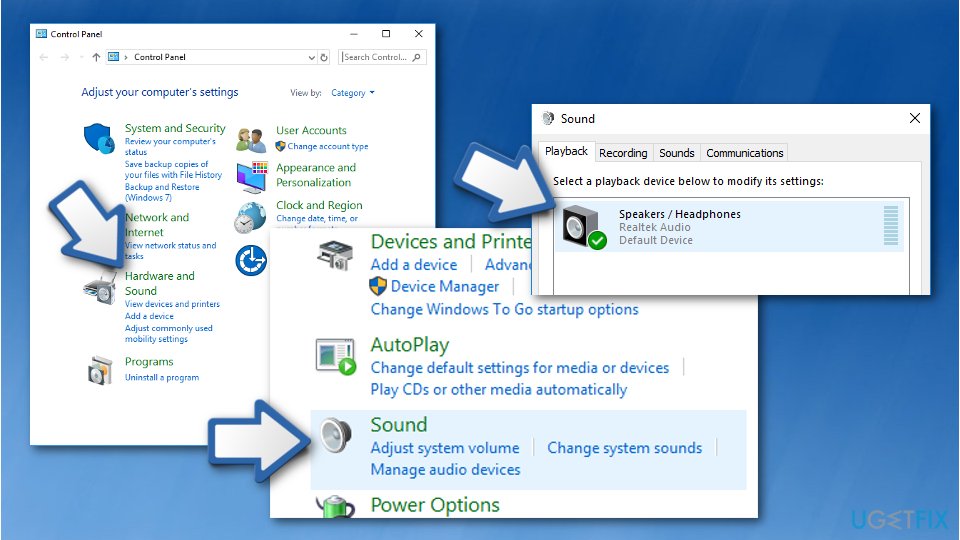
Task: Click Review your computer's status link
Action: coord(170,146)
